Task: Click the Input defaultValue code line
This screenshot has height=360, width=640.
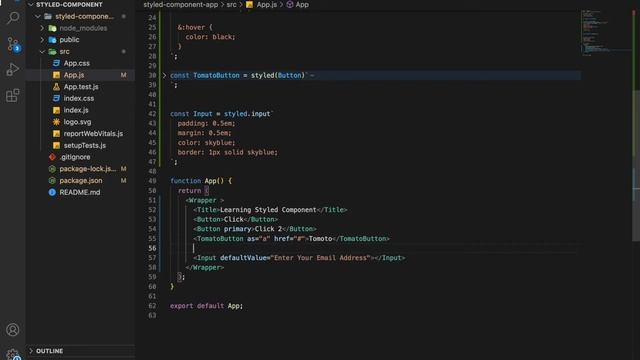Action: click(x=299, y=258)
